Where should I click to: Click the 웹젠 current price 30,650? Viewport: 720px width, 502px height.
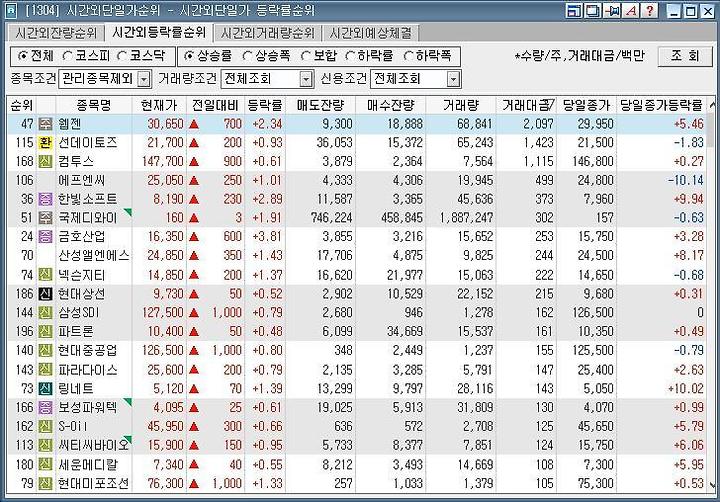tap(165, 124)
